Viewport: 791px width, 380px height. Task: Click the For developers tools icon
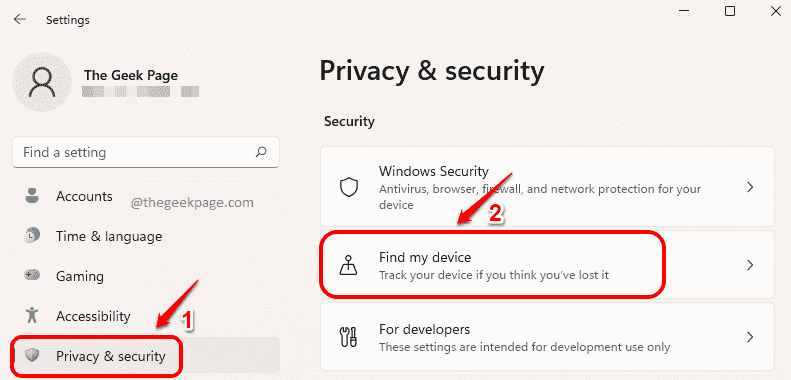point(349,336)
